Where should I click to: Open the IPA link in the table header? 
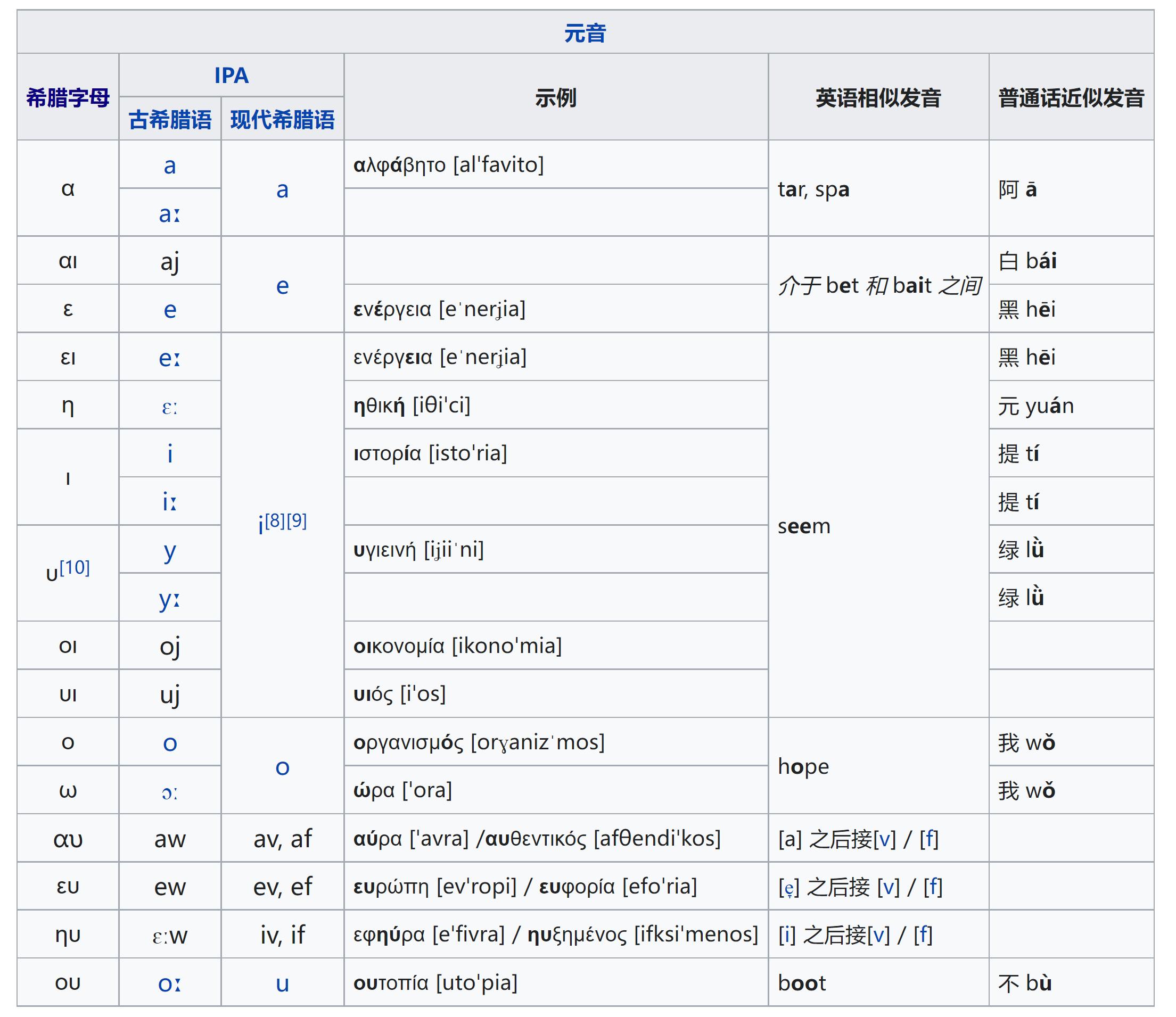[231, 76]
